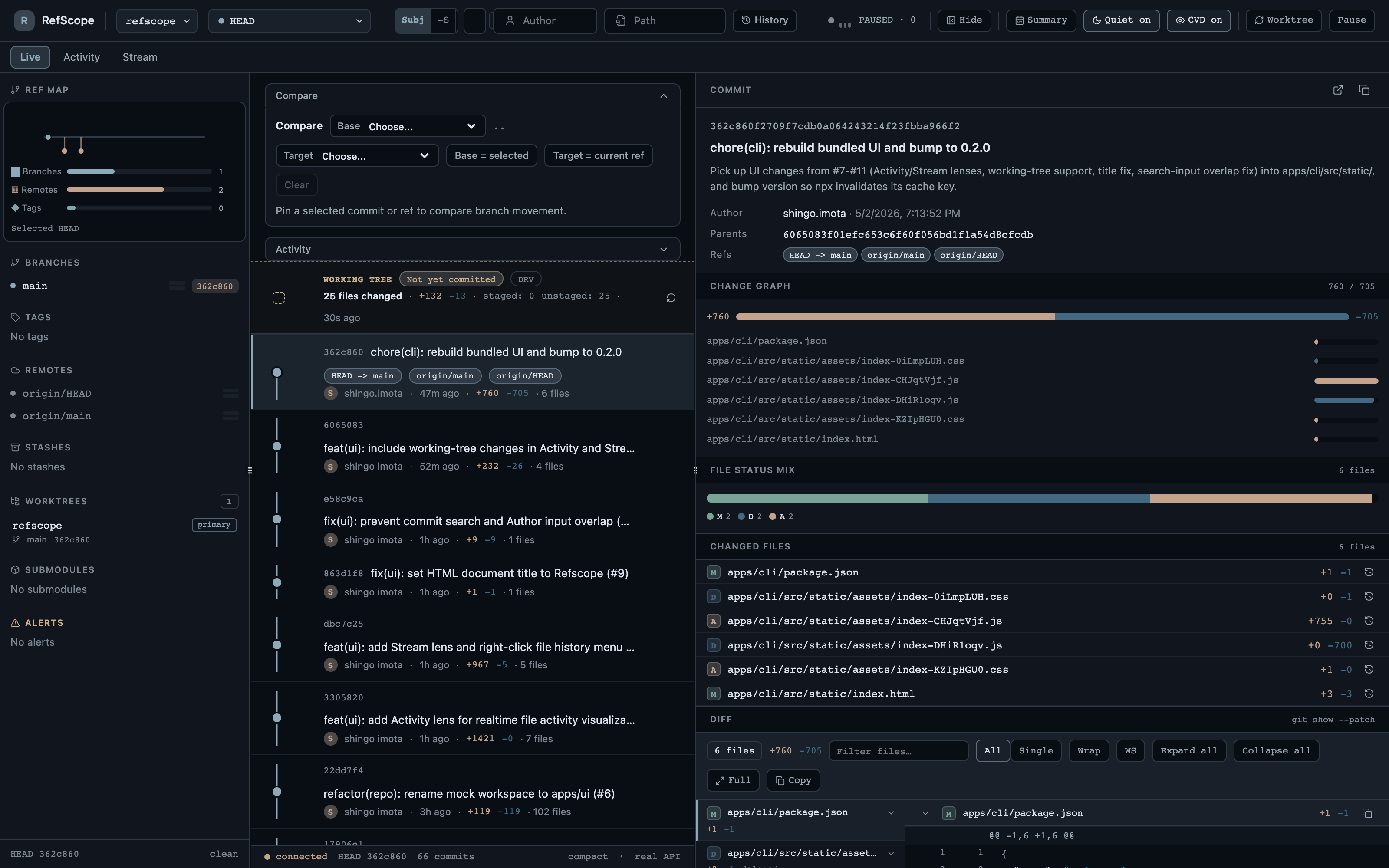The height and width of the screenshot is (868, 1389).
Task: Expand the second diff file list entry
Action: pos(891,853)
